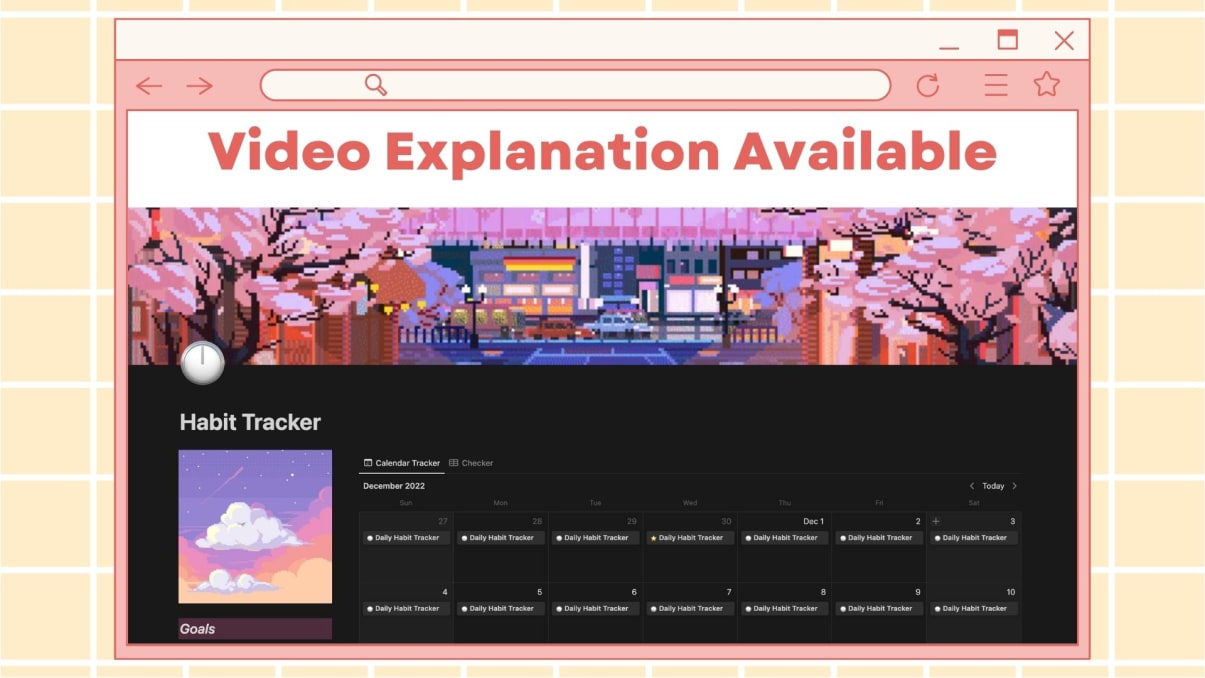The height and width of the screenshot is (678, 1205).
Task: Click the cherry blossom city cover banner
Action: tap(602, 286)
